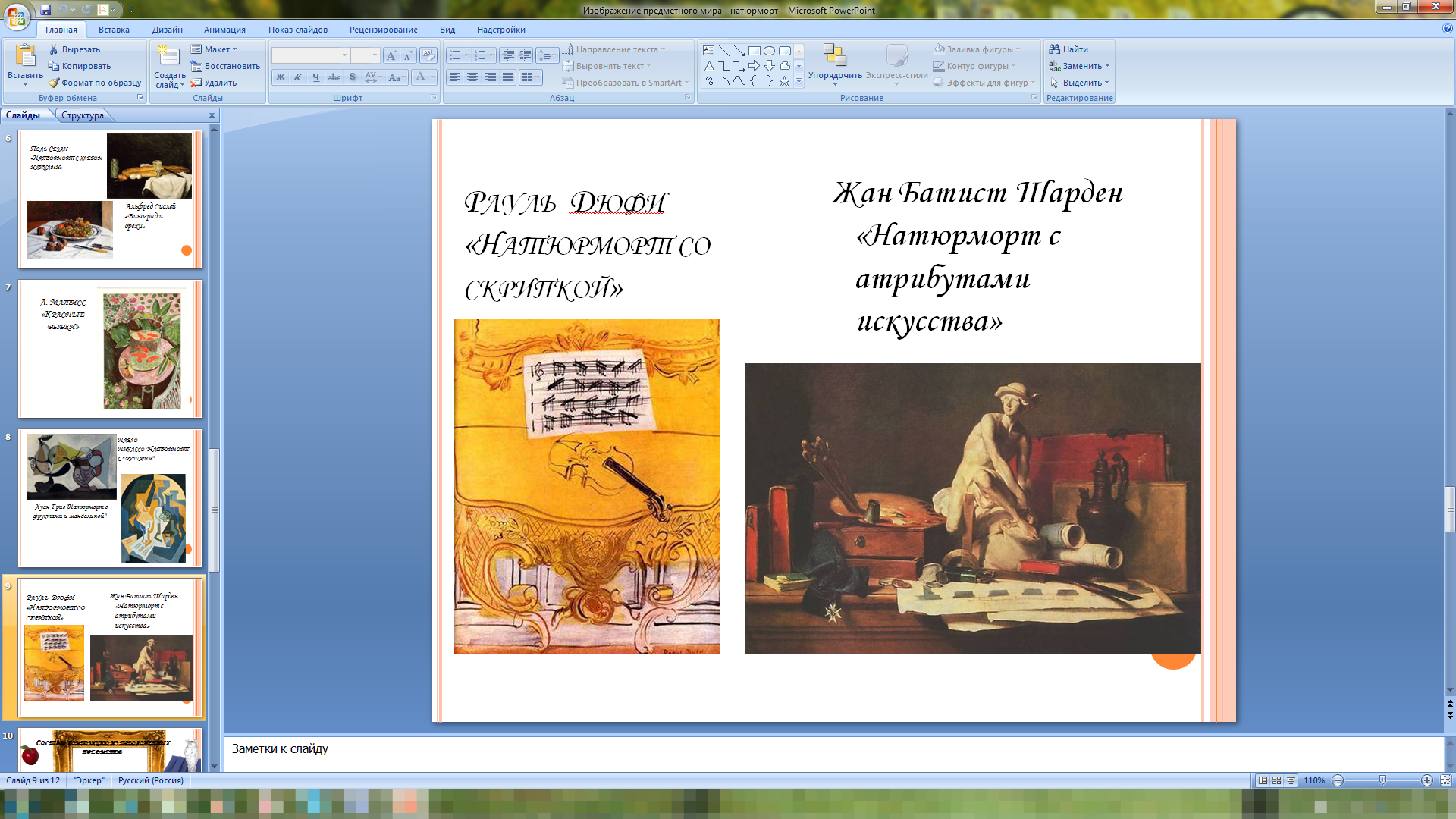Click Заменить (Replace) button

(1079, 66)
